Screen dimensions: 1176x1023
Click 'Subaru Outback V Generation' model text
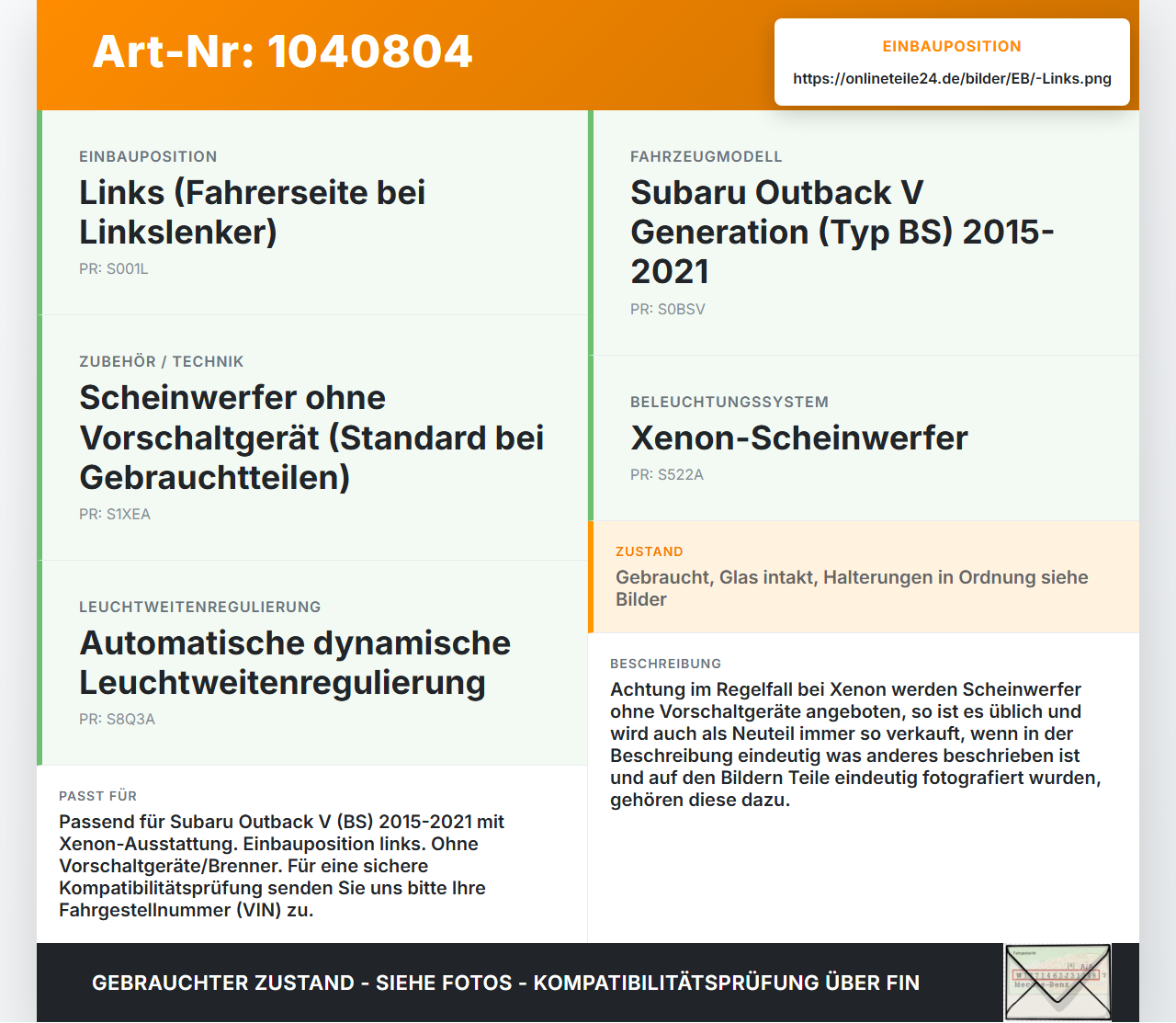(x=842, y=232)
